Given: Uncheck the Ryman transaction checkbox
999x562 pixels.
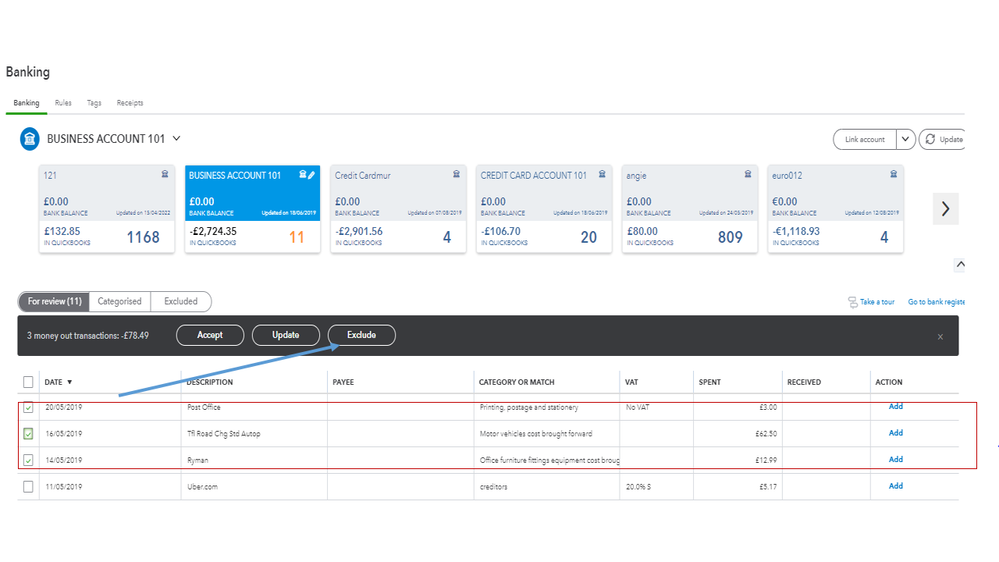Looking at the screenshot, I should coord(28,459).
